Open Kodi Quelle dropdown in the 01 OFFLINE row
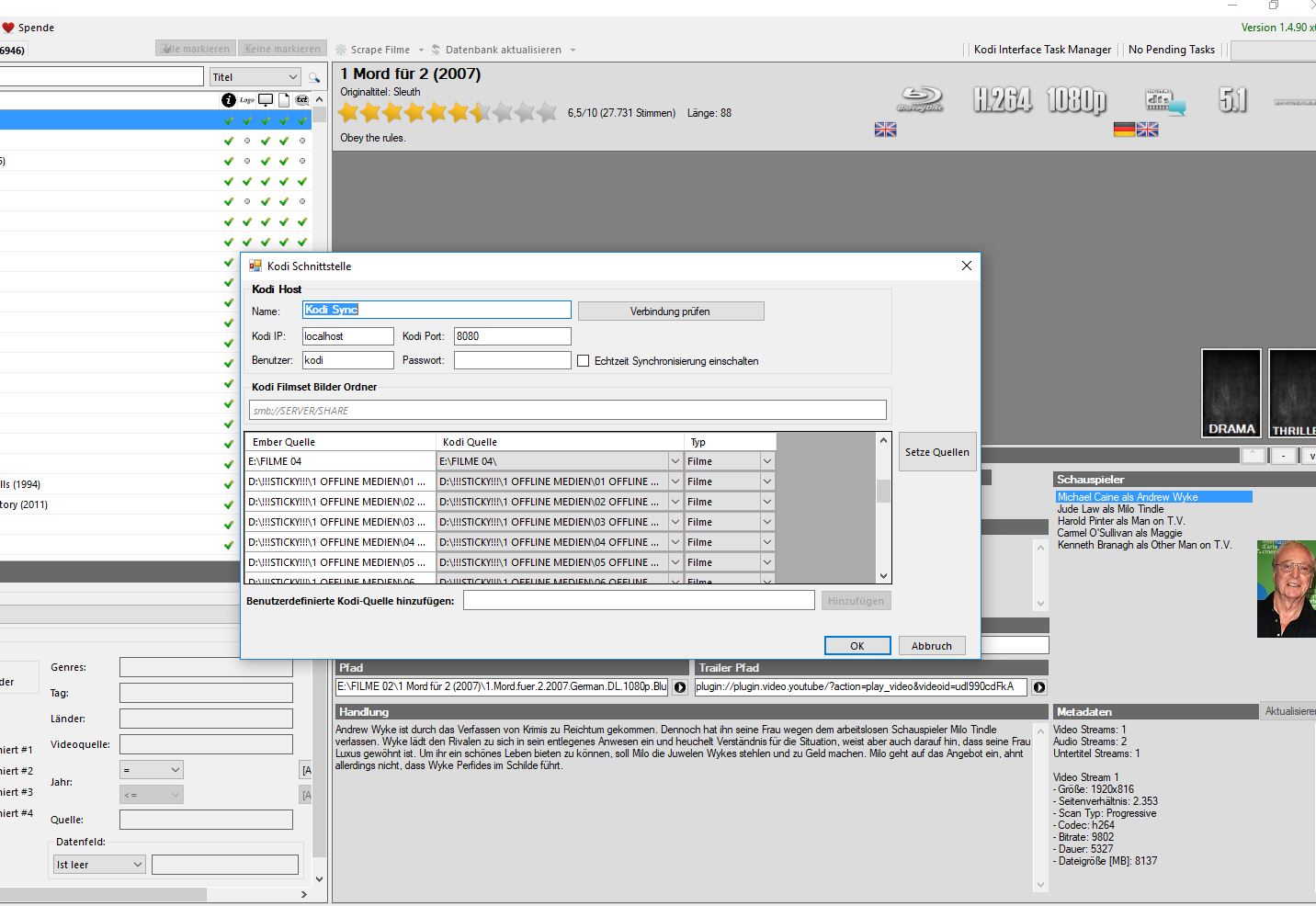This screenshot has height=906, width=1316. [675, 481]
